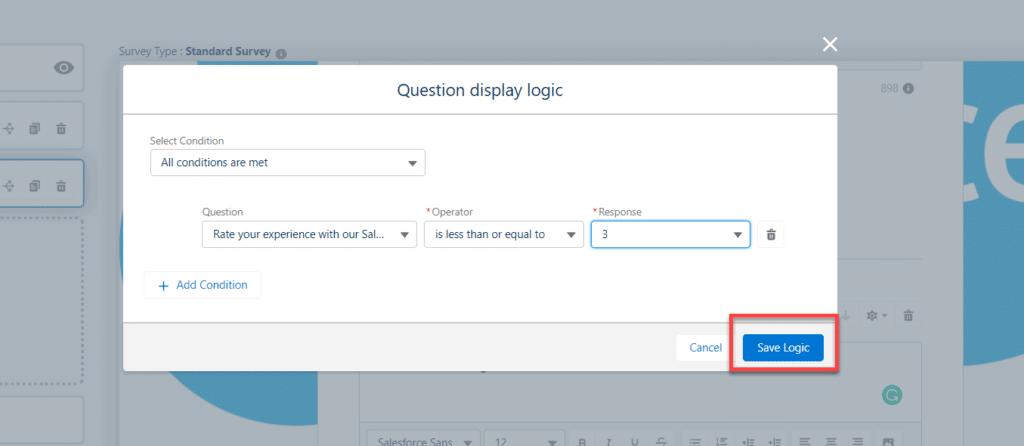This screenshot has height=446, width=1024.
Task: Toggle the eye preview icon in sidebar
Action: point(64,68)
